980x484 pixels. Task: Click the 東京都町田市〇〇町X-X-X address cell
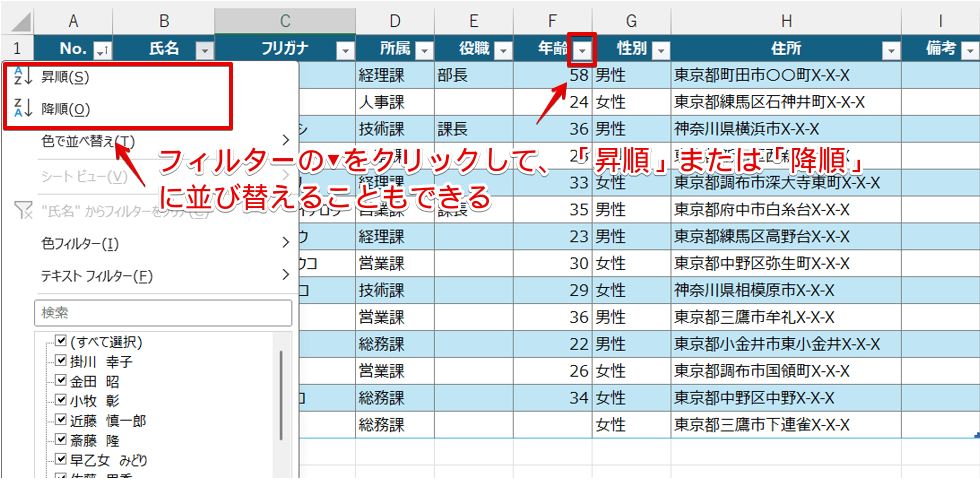coord(786,76)
